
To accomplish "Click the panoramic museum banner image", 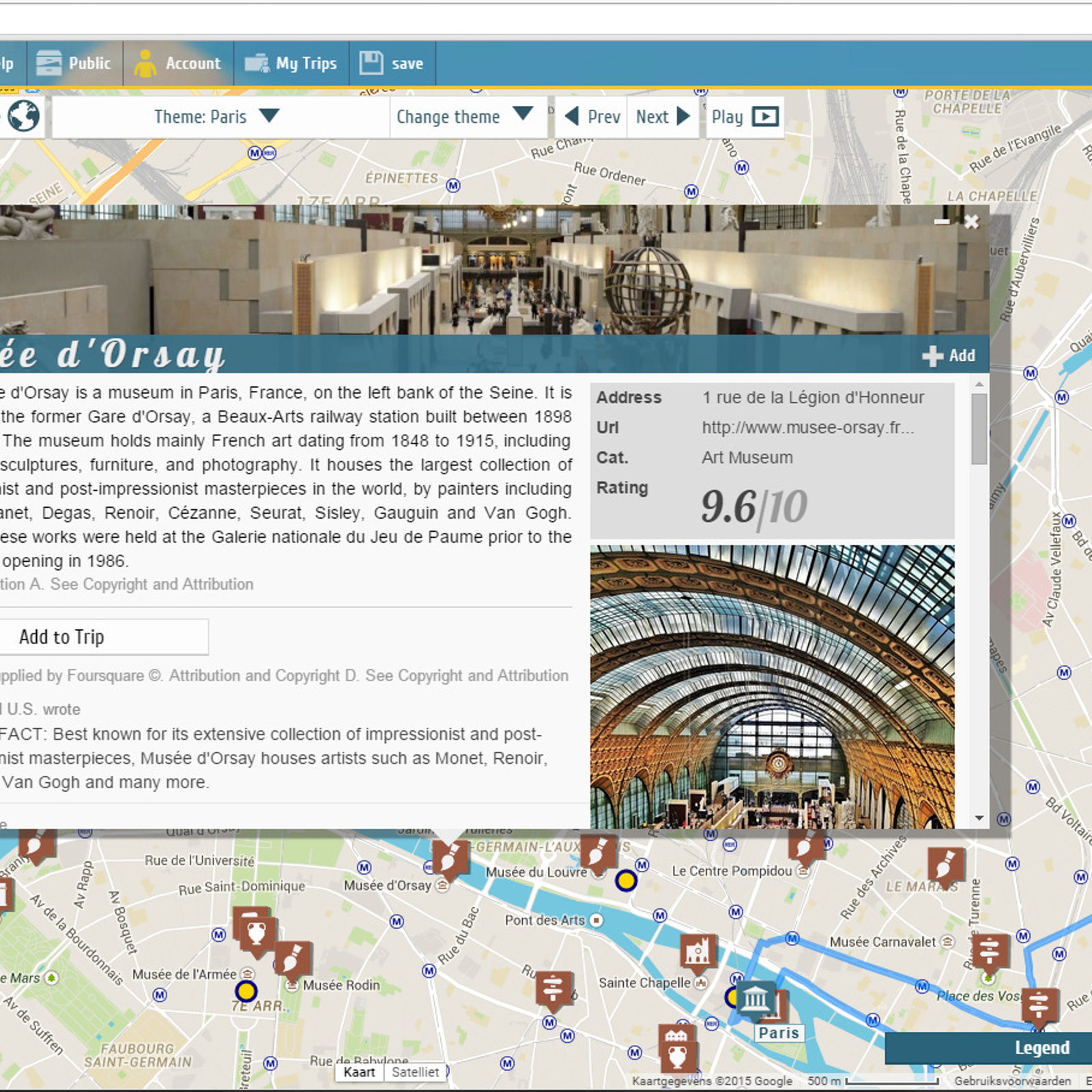I will 494,270.
